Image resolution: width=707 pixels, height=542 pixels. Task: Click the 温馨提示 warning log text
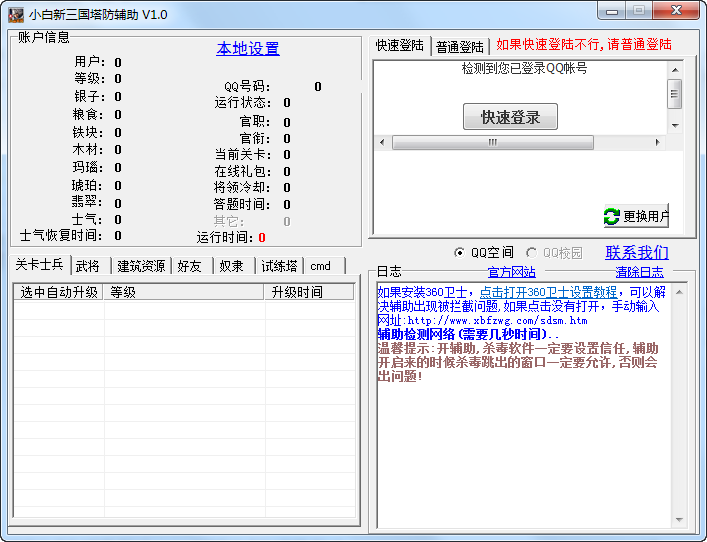coord(518,362)
